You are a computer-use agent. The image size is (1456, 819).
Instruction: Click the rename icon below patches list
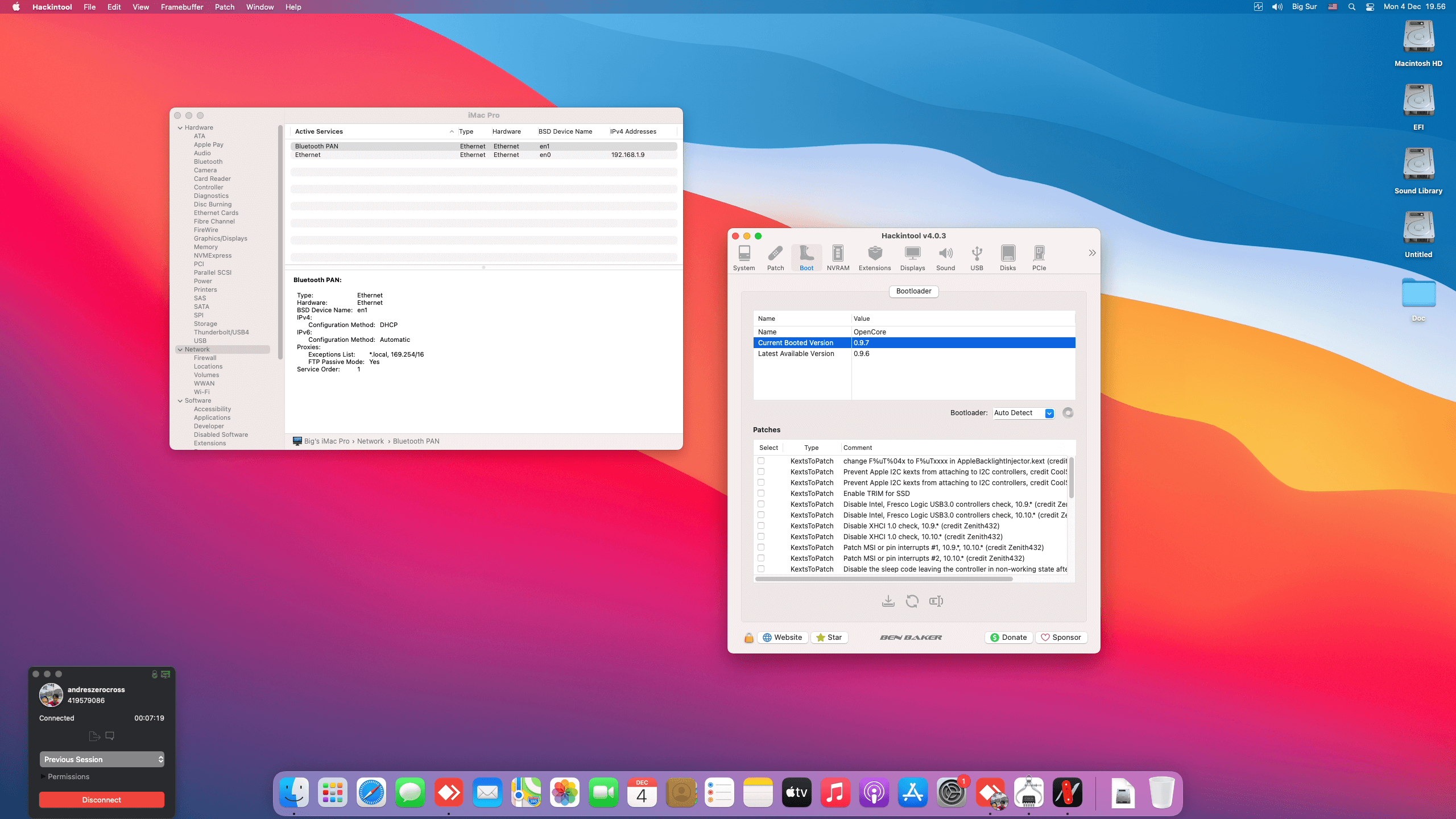tap(936, 601)
